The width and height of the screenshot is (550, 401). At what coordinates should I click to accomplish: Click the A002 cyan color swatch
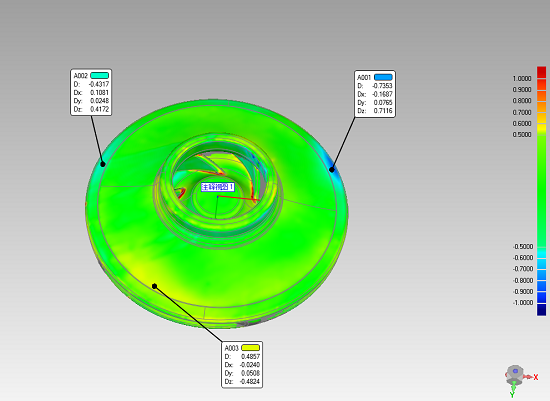tap(100, 75)
